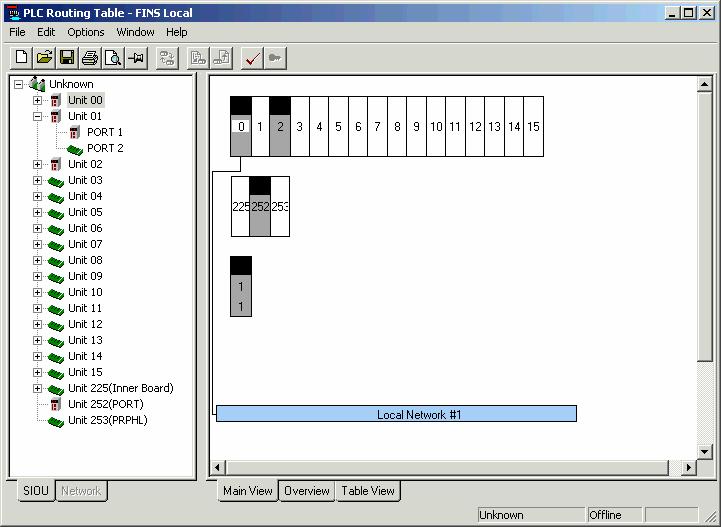Expand the Unit 00 tree node
This screenshot has height=527, width=721.
37,100
